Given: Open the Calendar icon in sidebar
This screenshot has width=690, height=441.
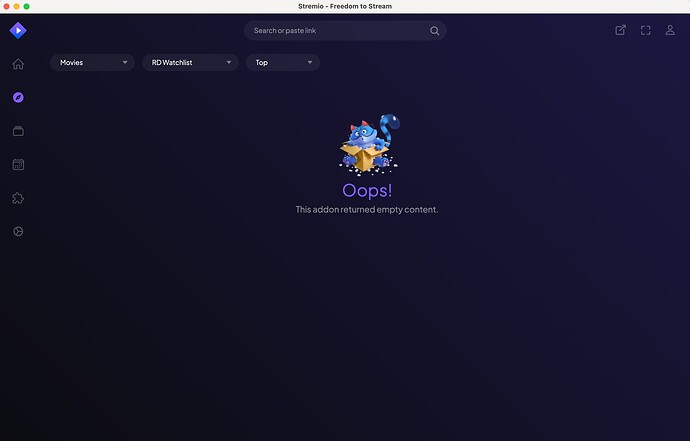Looking at the screenshot, I should coord(18,164).
